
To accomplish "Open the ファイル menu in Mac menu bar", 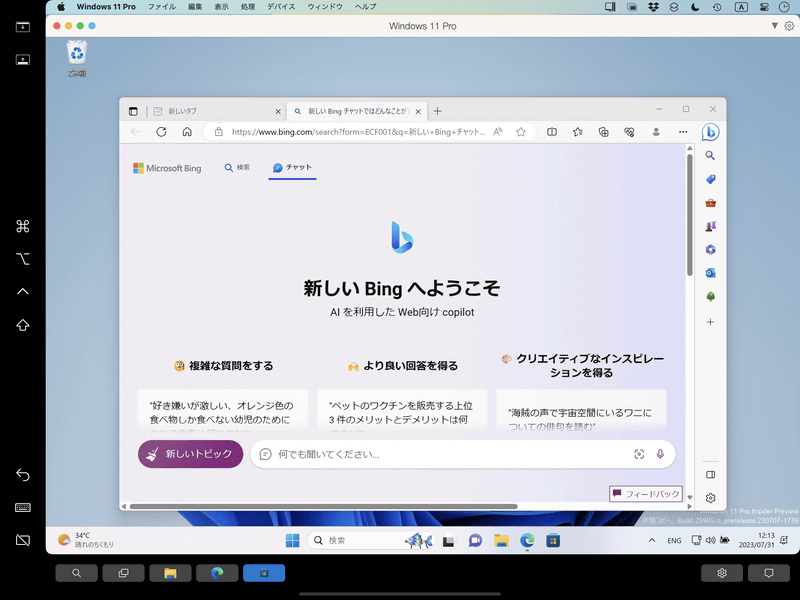I will coord(162,7).
